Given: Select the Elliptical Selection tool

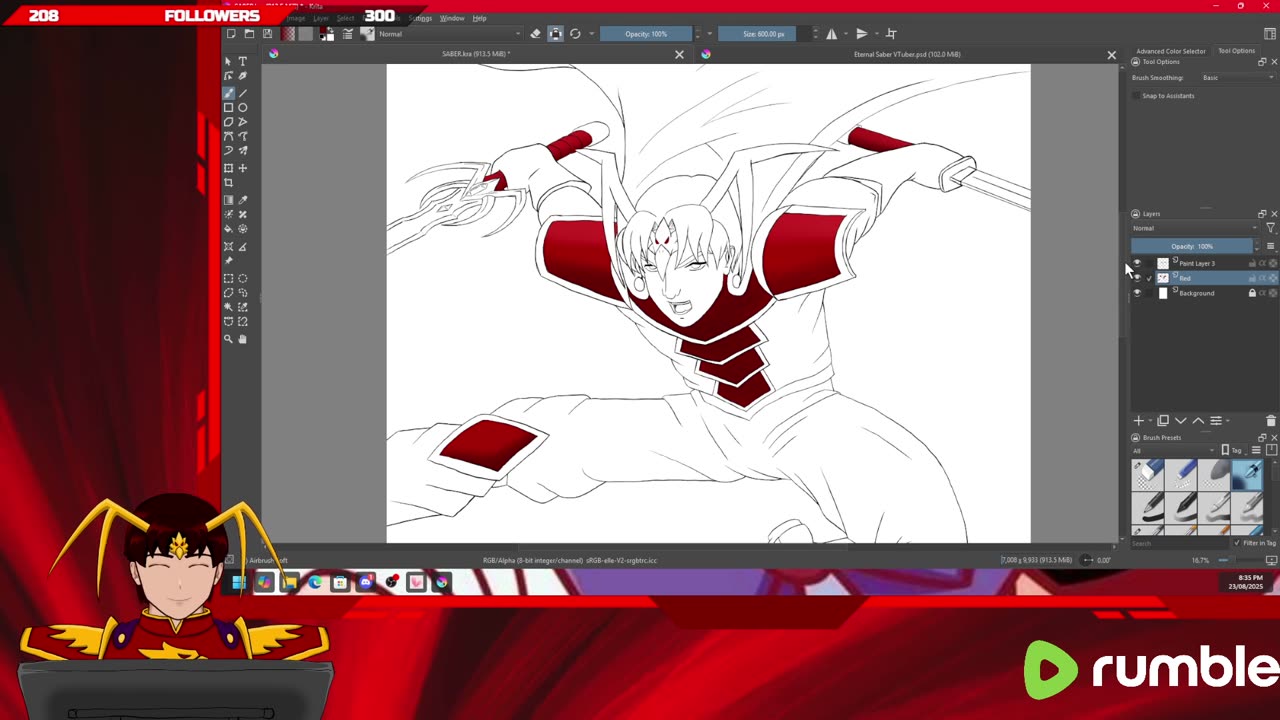Looking at the screenshot, I should (x=243, y=279).
